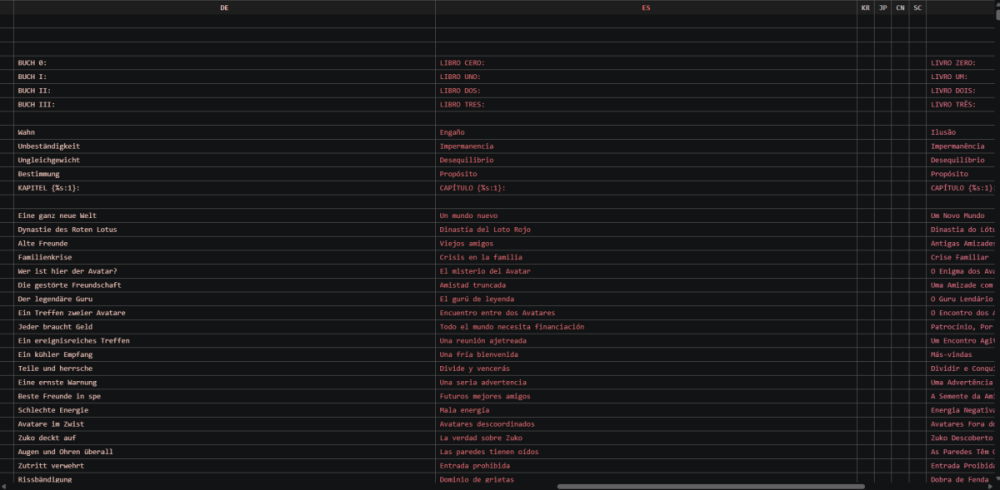
Task: Select the CN column header
Action: click(900, 8)
